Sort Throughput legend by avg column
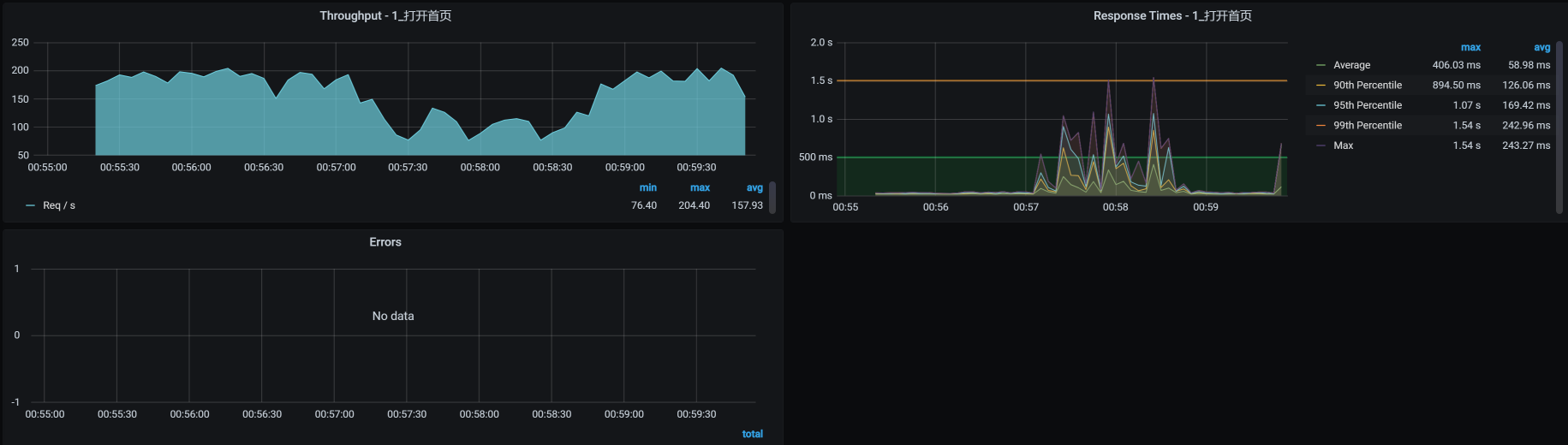Viewport: 1568px width, 445px height. (x=754, y=187)
